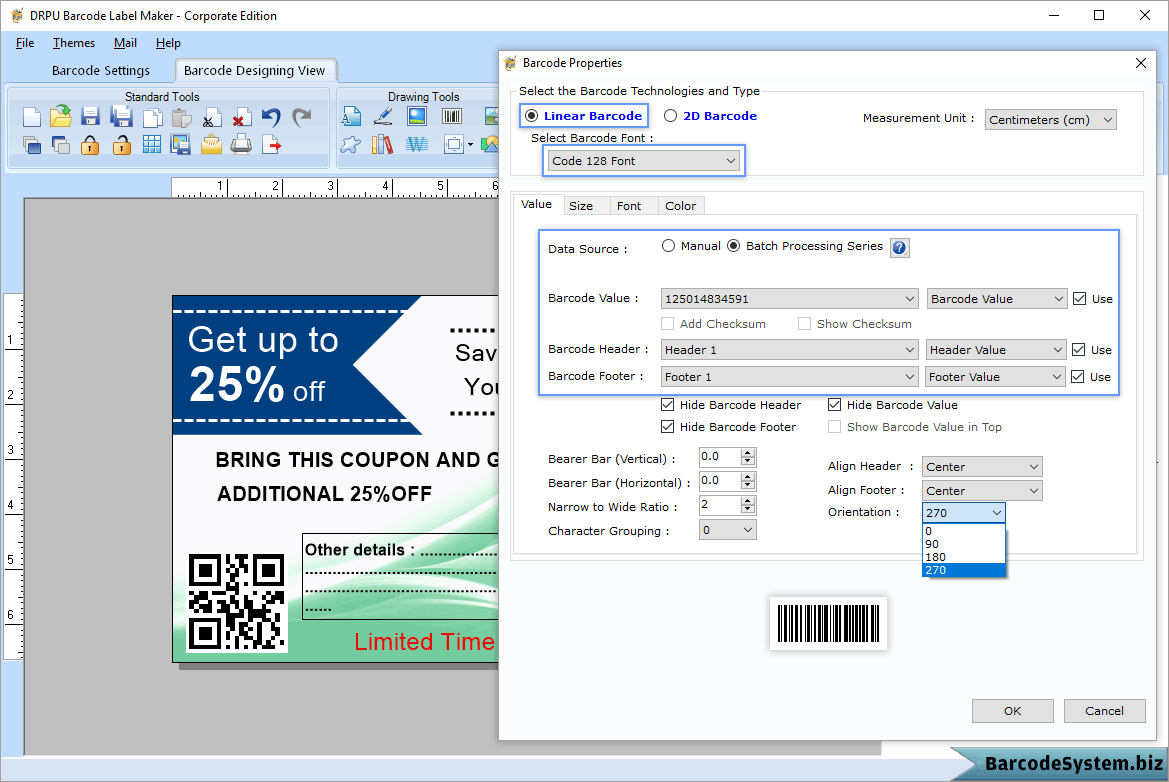Open the Select Barcode Font dropdown
Image resolution: width=1169 pixels, height=782 pixels.
[643, 160]
